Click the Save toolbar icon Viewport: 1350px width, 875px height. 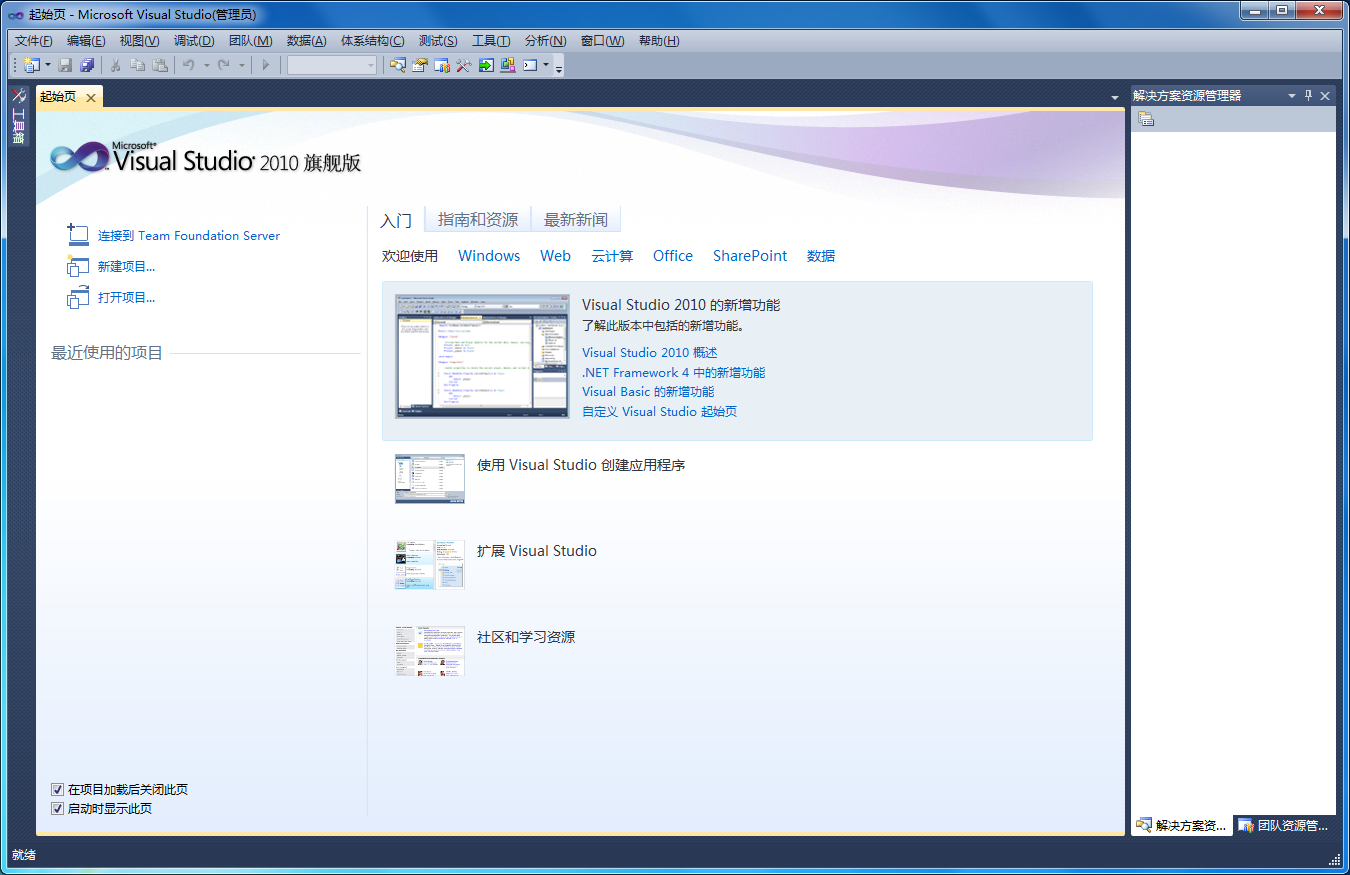[x=65, y=65]
